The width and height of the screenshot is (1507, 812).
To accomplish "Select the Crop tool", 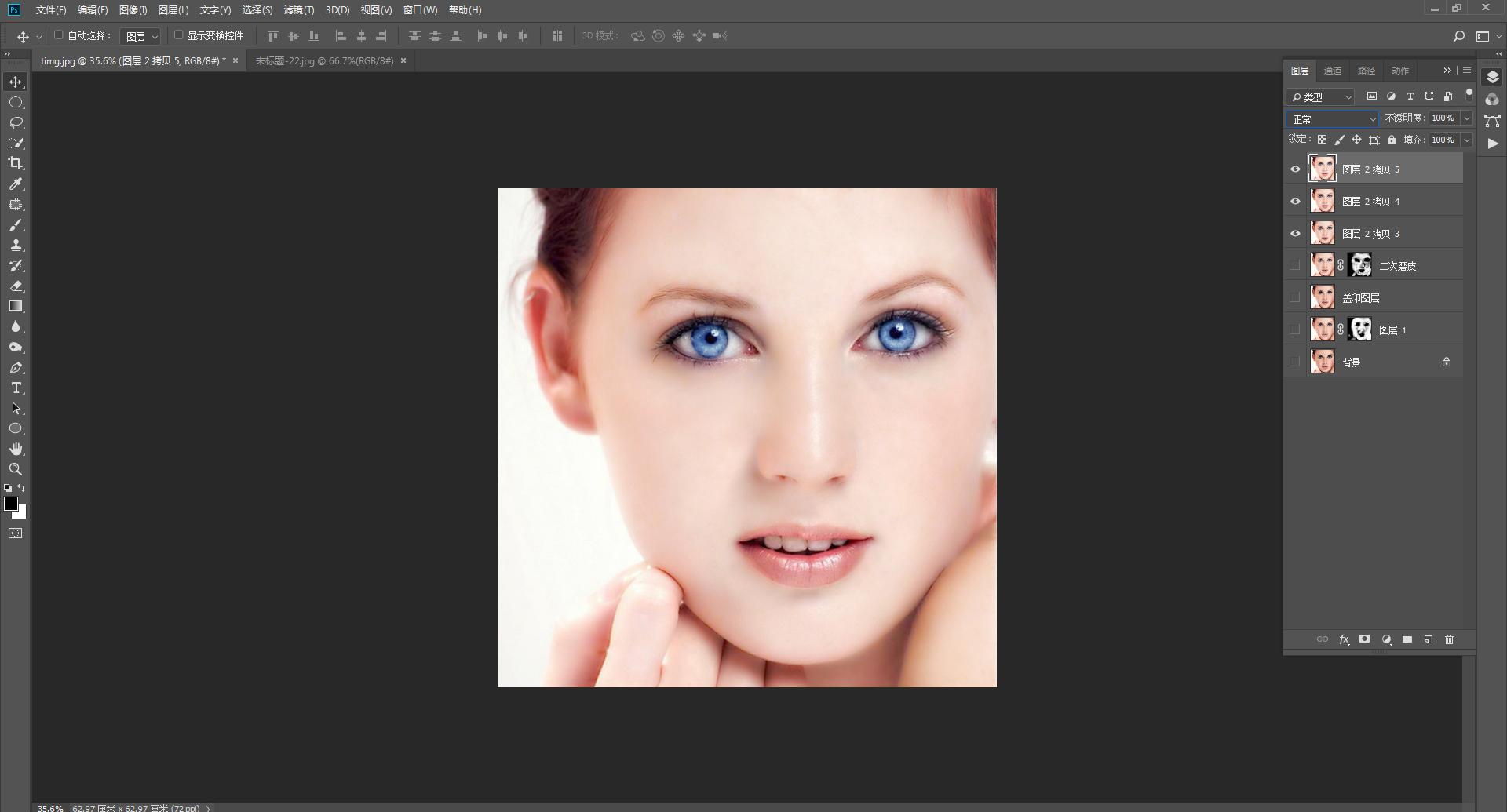I will tap(16, 163).
